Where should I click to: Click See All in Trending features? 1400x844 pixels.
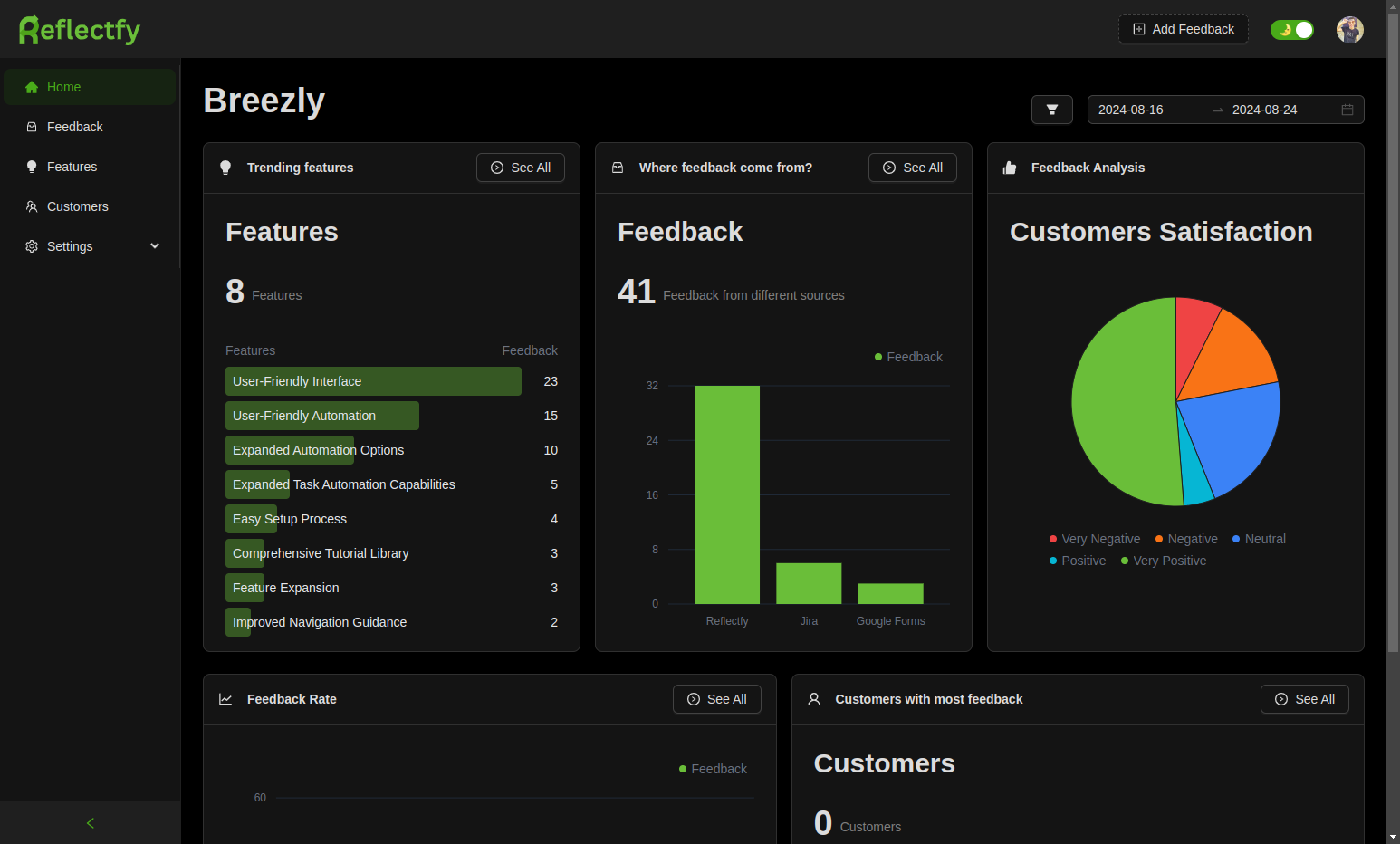[x=521, y=168]
